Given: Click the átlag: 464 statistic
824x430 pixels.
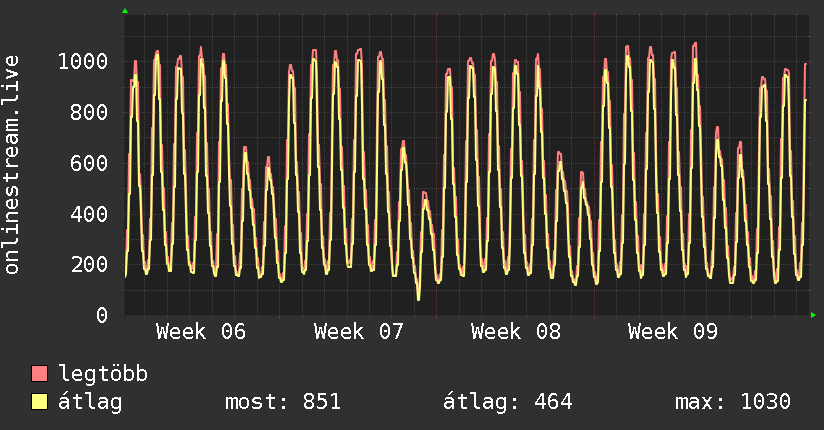Looking at the screenshot, I should 507,402.
